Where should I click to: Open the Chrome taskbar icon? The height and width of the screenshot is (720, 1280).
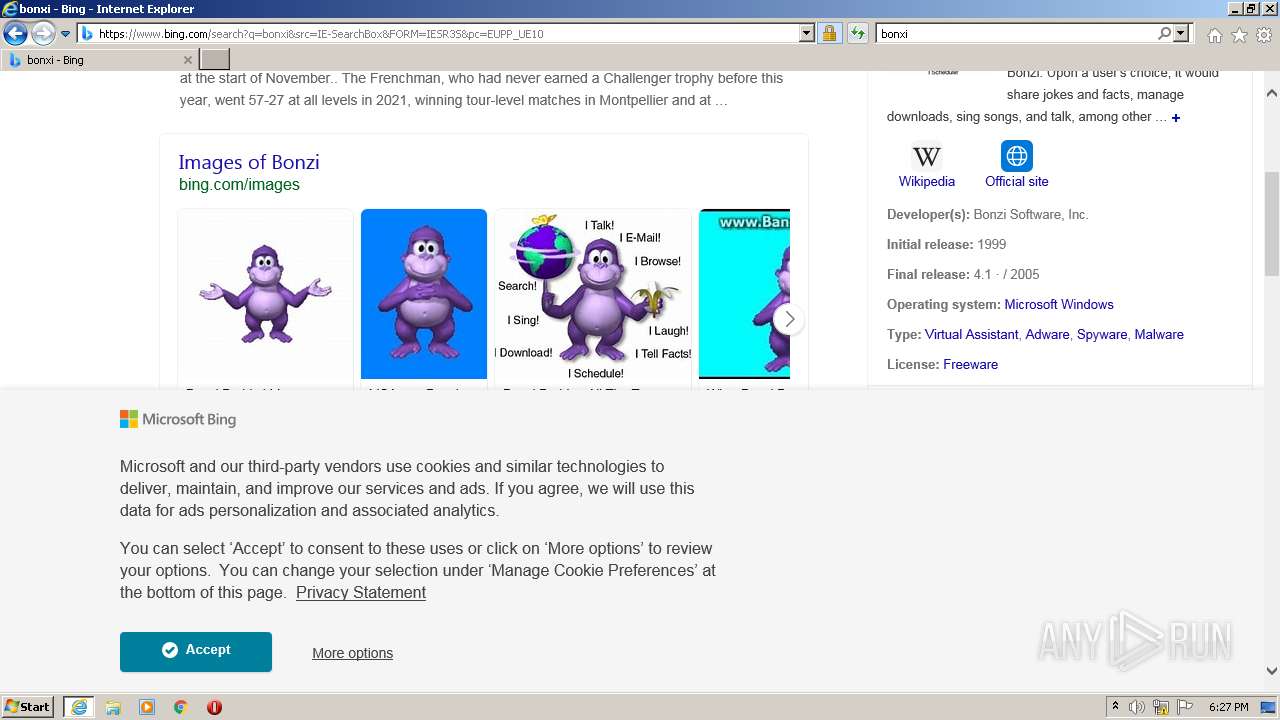181,707
